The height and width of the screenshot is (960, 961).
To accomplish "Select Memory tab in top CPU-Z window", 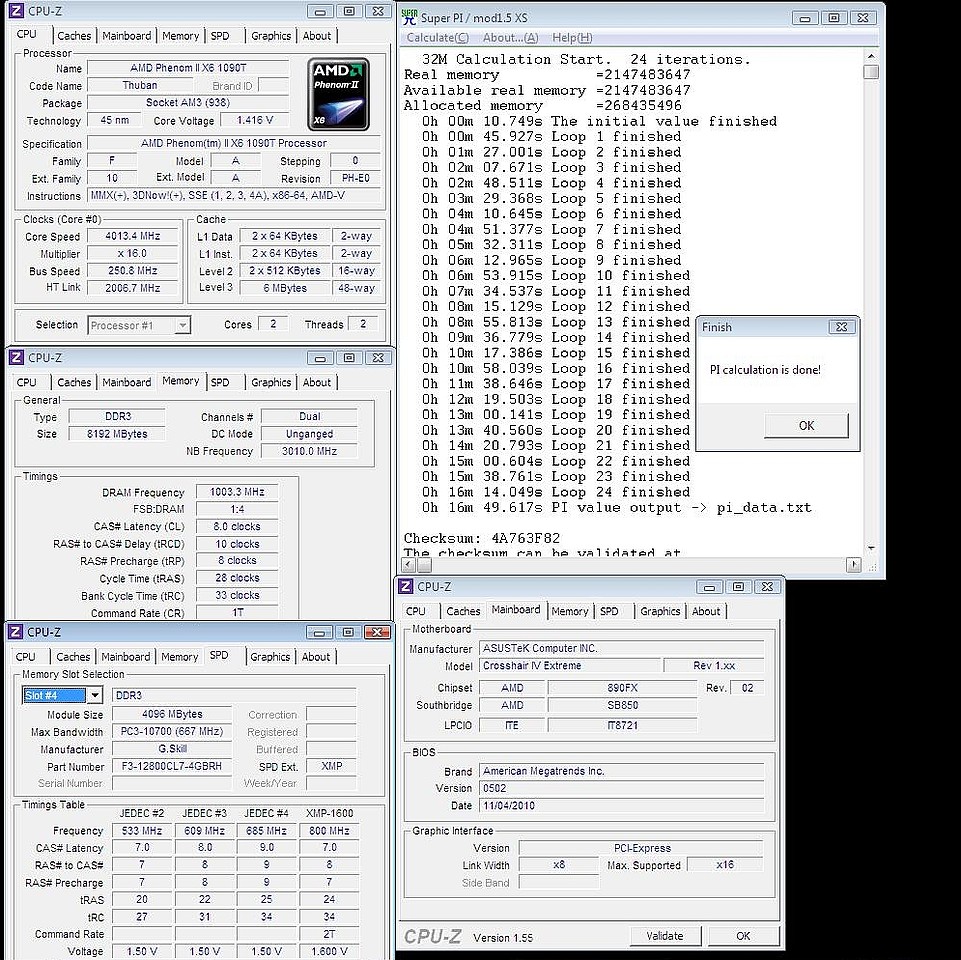I will 180,36.
